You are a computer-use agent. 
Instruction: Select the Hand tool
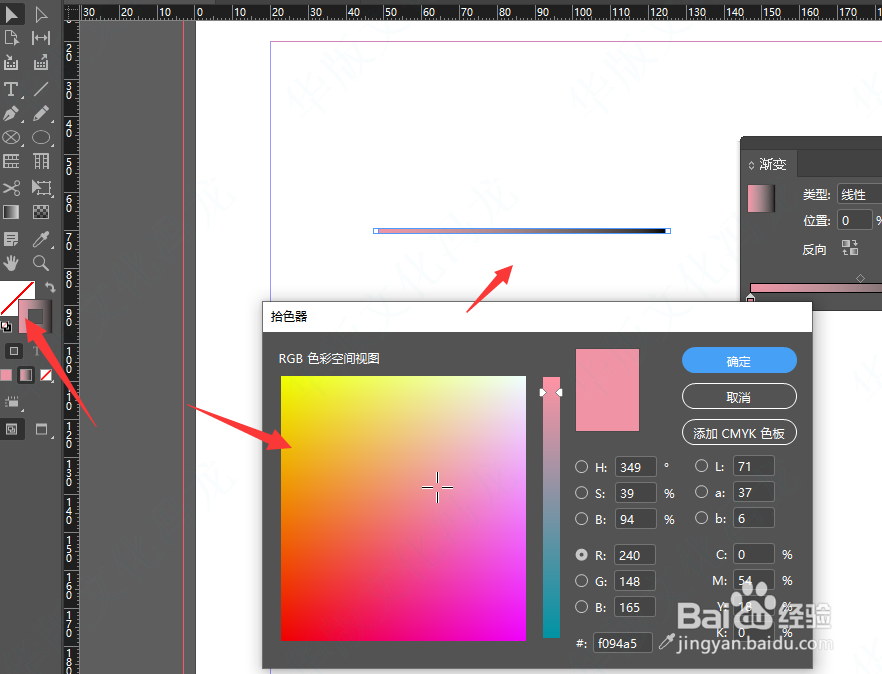click(11, 263)
